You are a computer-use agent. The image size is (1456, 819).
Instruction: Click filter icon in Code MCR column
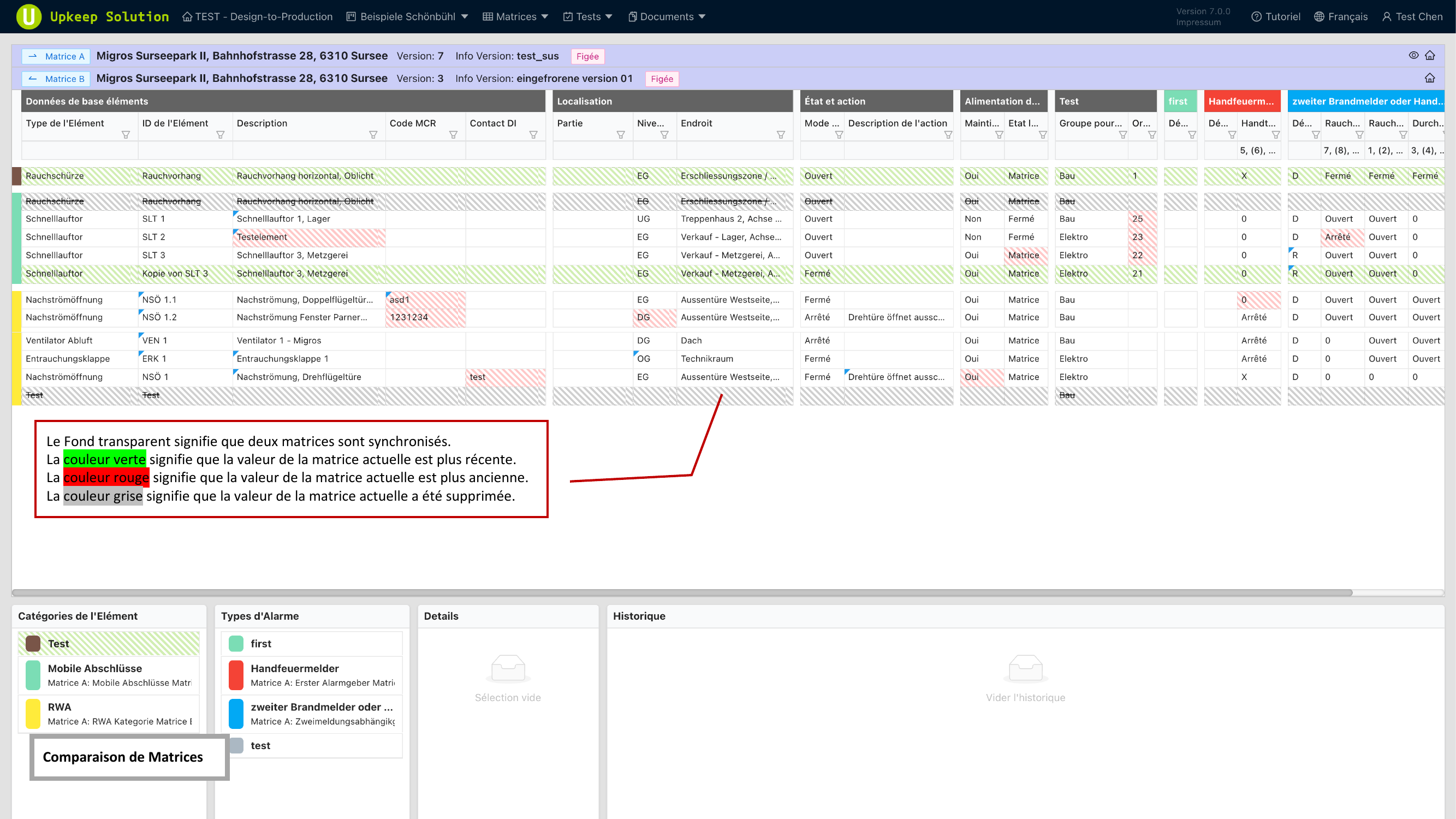tap(453, 135)
